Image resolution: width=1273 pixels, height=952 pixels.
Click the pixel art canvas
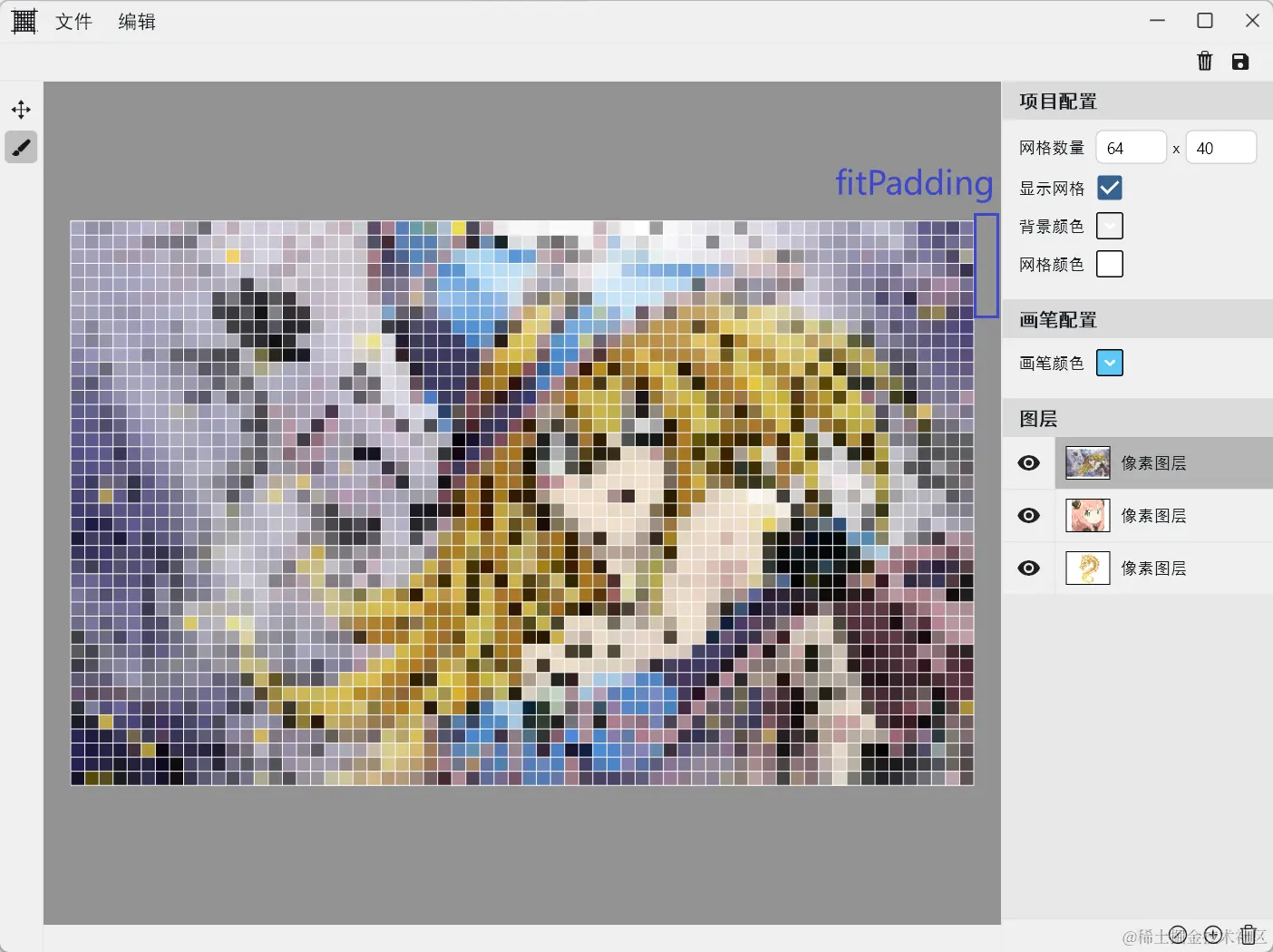(x=522, y=502)
